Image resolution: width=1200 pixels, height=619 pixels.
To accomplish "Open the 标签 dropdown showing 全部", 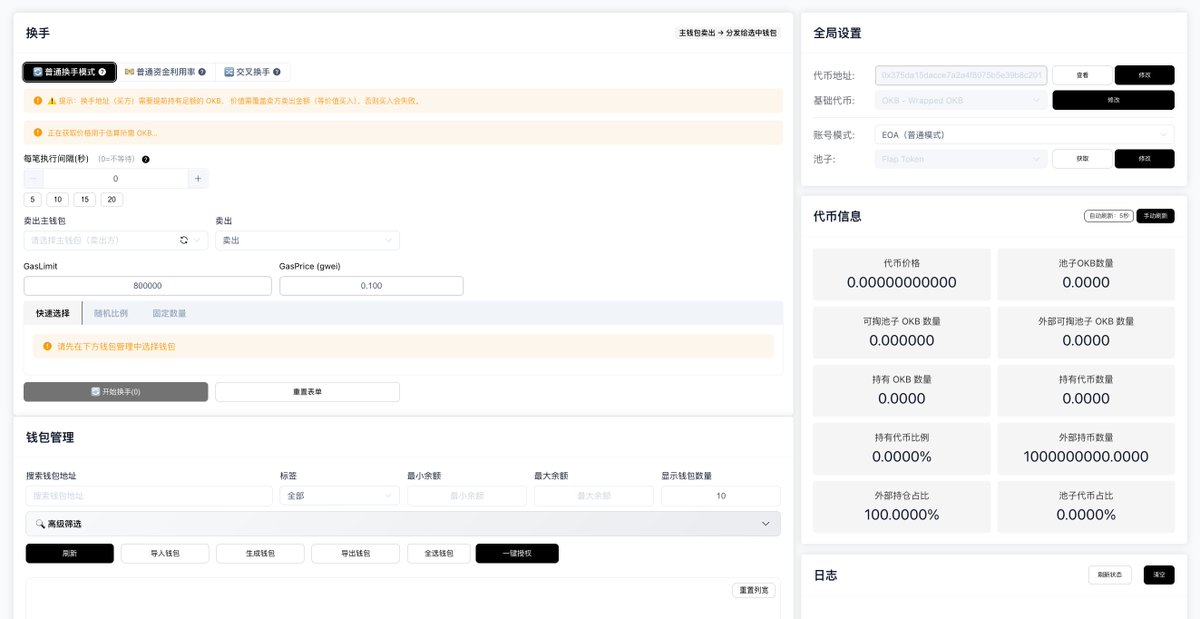I will tap(340, 496).
